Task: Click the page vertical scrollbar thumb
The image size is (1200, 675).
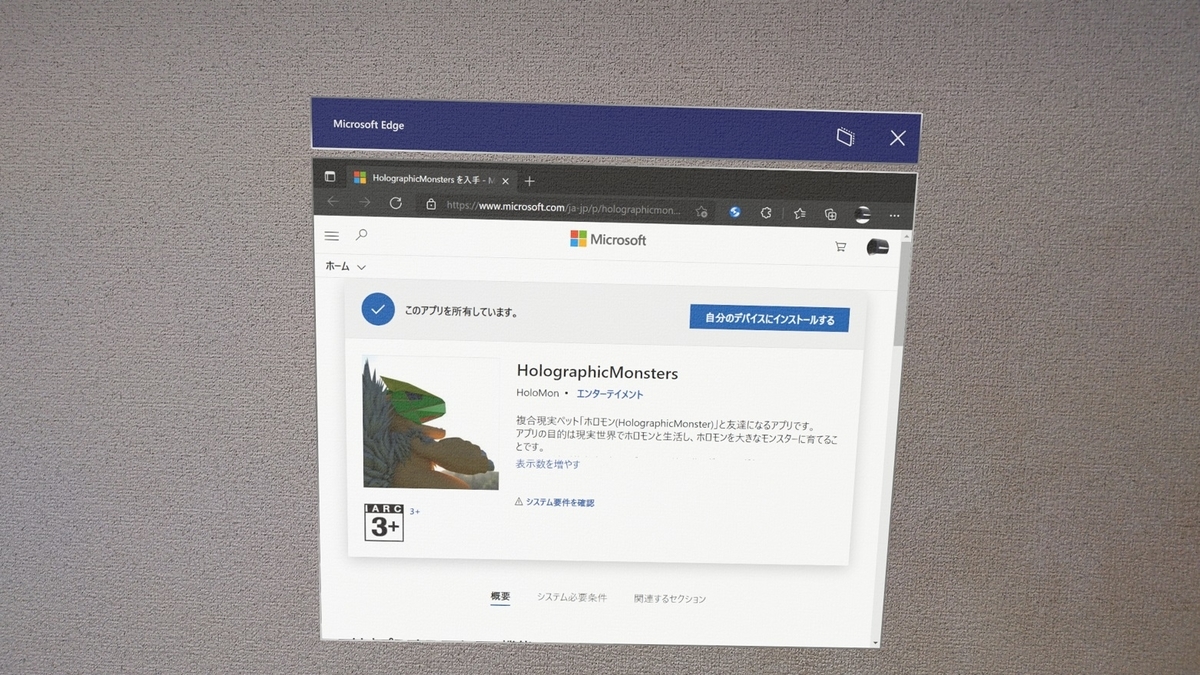Action: tap(903, 294)
